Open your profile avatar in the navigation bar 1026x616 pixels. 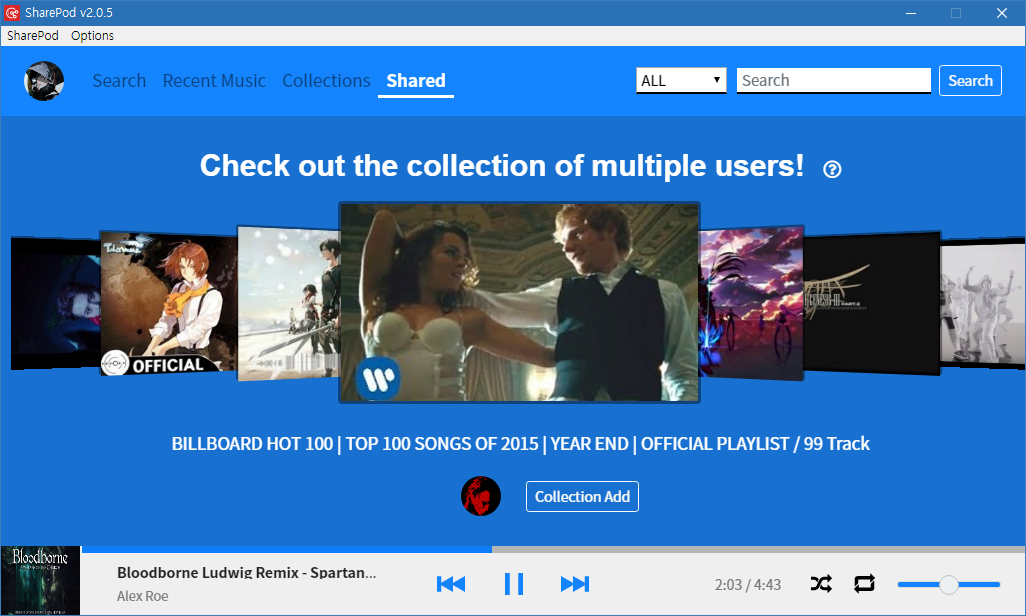44,80
